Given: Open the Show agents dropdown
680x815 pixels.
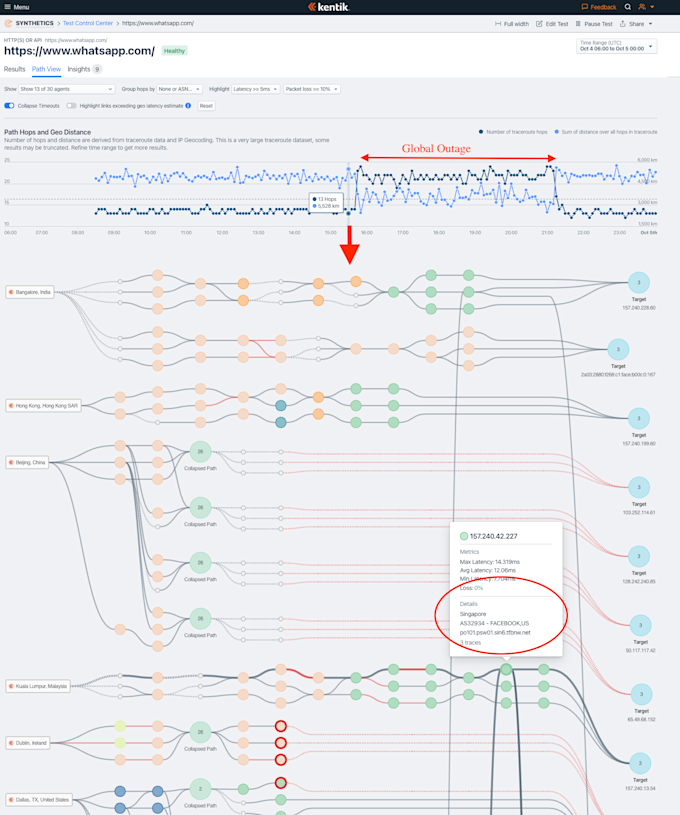Looking at the screenshot, I should 67,89.
